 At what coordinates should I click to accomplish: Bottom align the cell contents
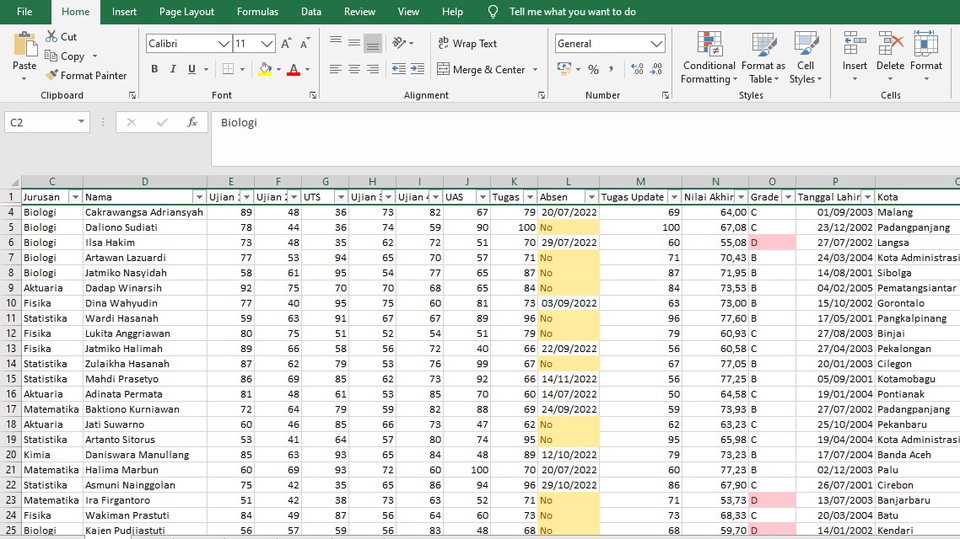[x=372, y=43]
